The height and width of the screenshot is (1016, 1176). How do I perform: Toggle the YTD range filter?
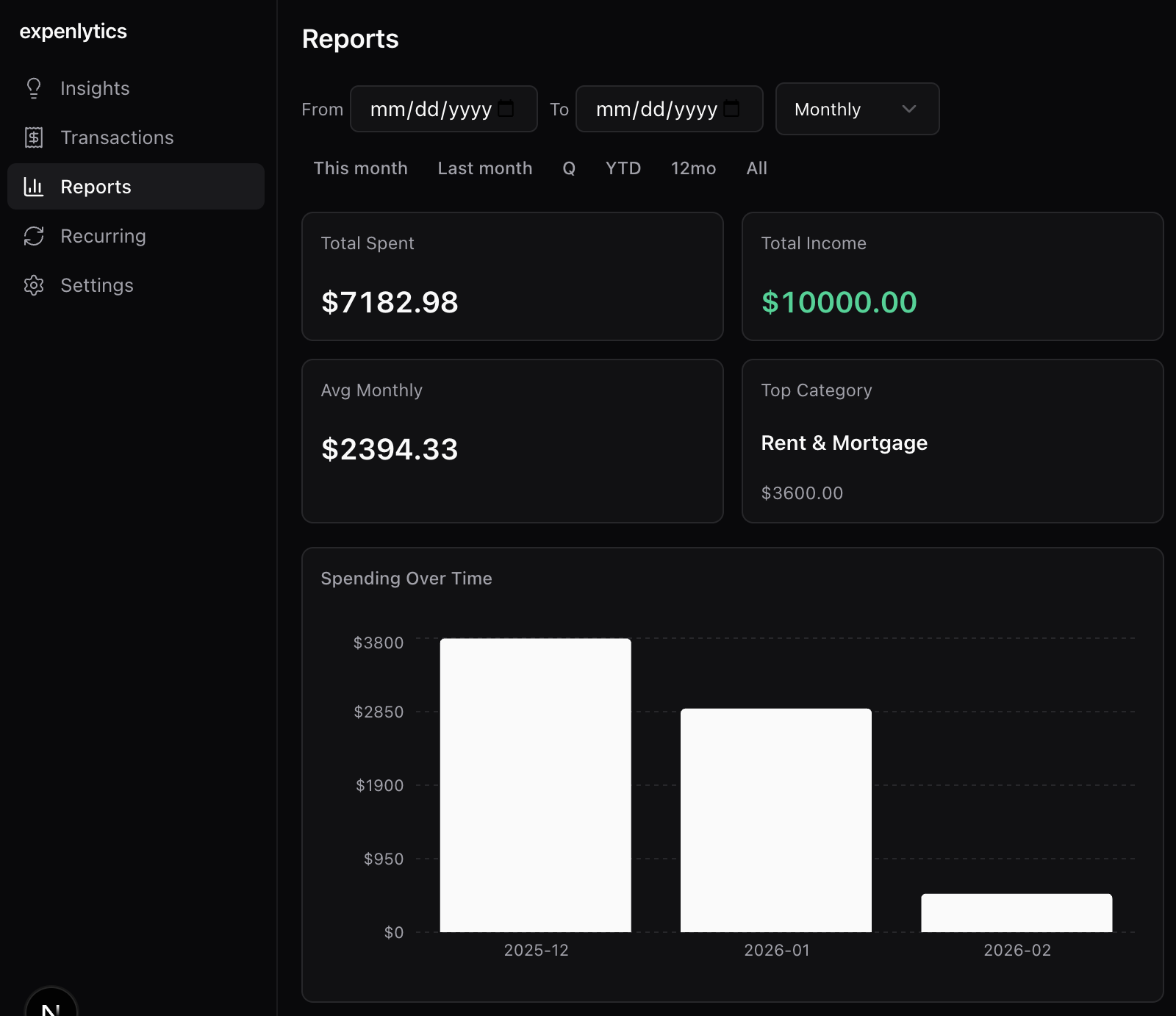pos(623,168)
